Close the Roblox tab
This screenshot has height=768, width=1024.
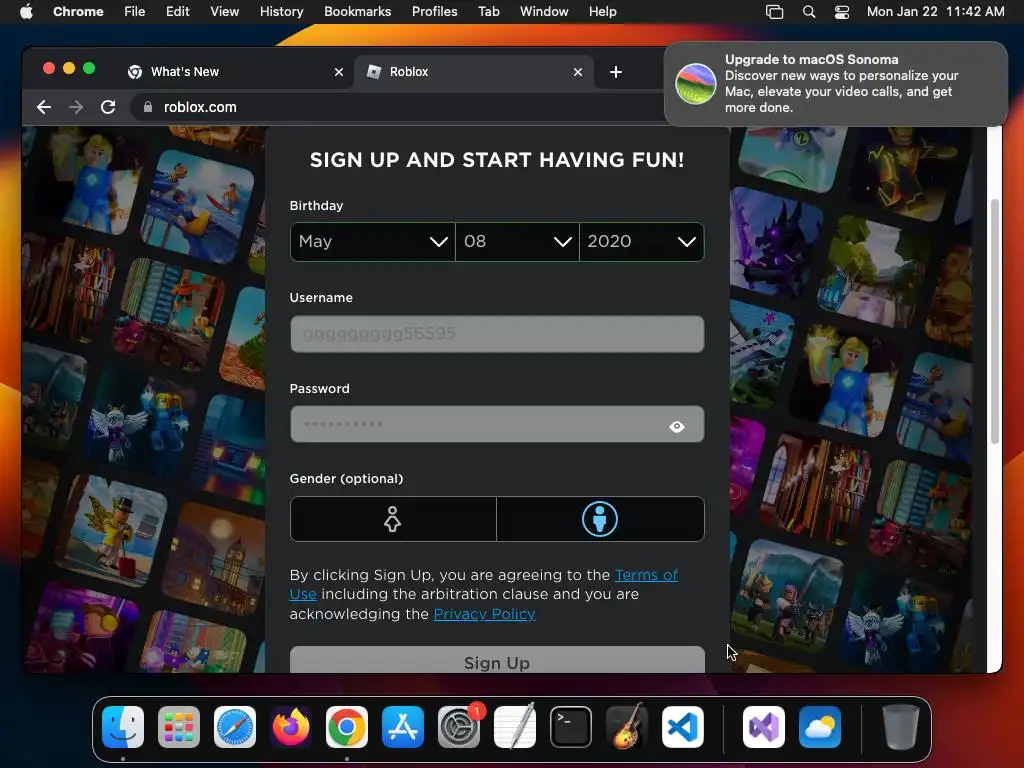(578, 72)
